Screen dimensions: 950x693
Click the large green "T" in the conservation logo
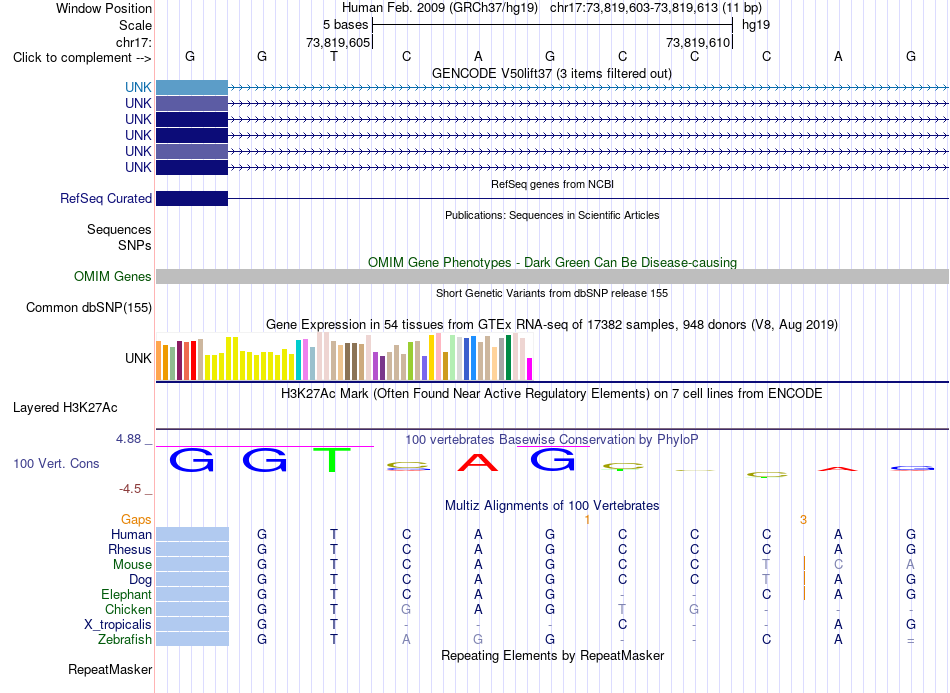click(332, 460)
